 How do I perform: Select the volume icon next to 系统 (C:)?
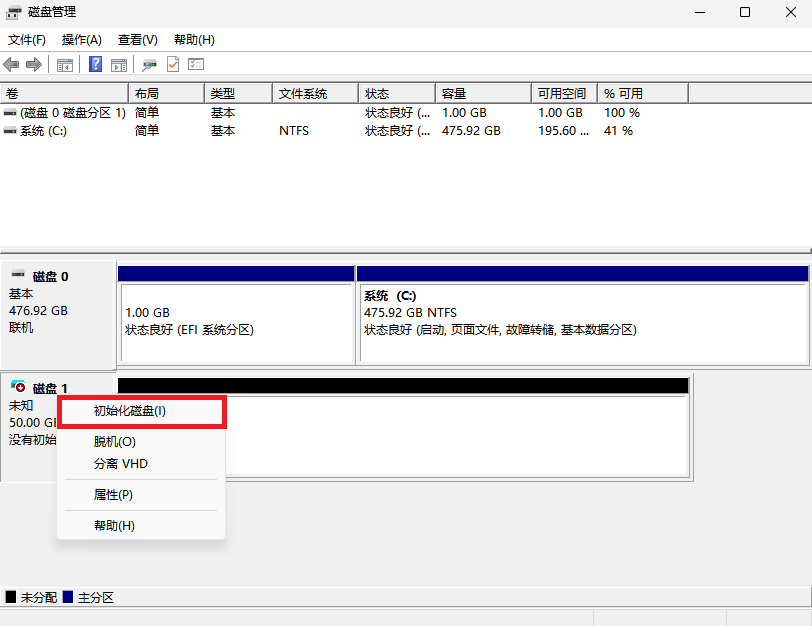pyautogui.click(x=10, y=130)
